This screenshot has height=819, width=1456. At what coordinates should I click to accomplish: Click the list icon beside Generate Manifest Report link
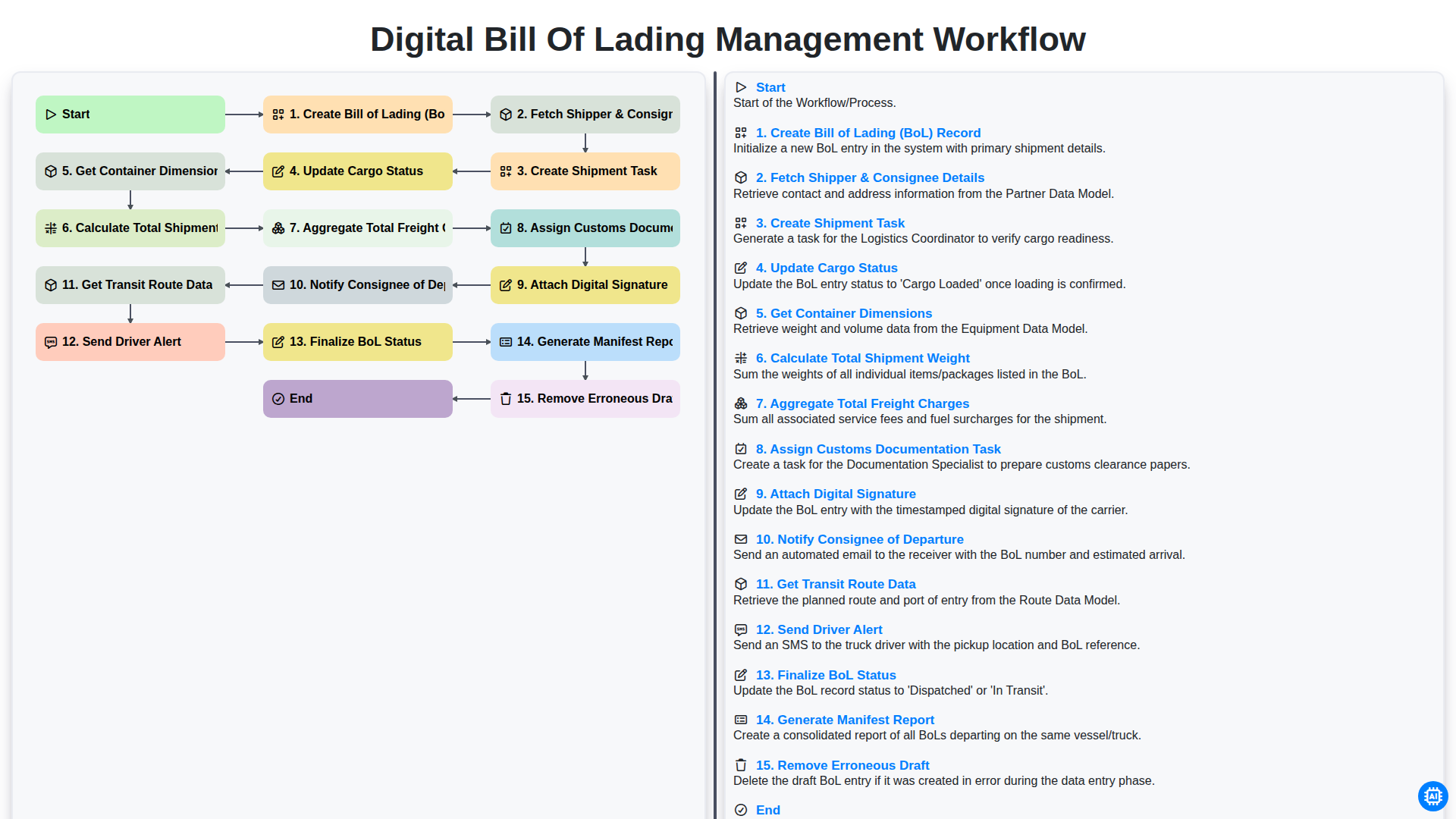(x=741, y=720)
